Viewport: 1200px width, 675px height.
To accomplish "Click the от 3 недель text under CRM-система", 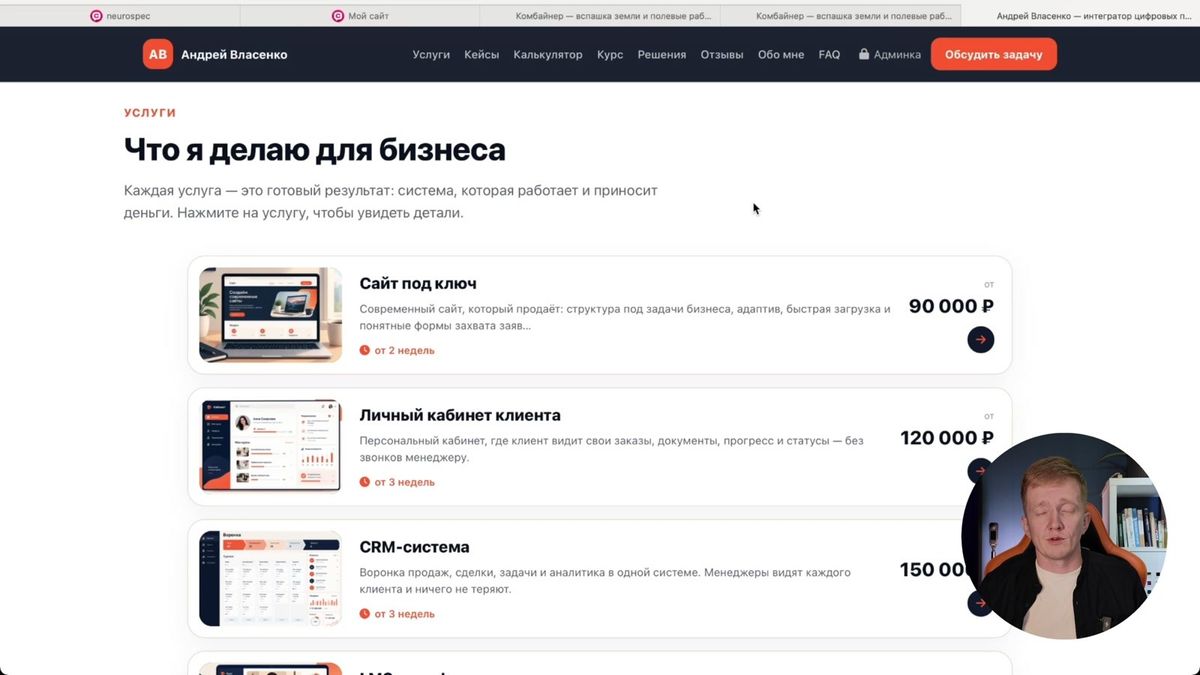I will click(x=405, y=614).
